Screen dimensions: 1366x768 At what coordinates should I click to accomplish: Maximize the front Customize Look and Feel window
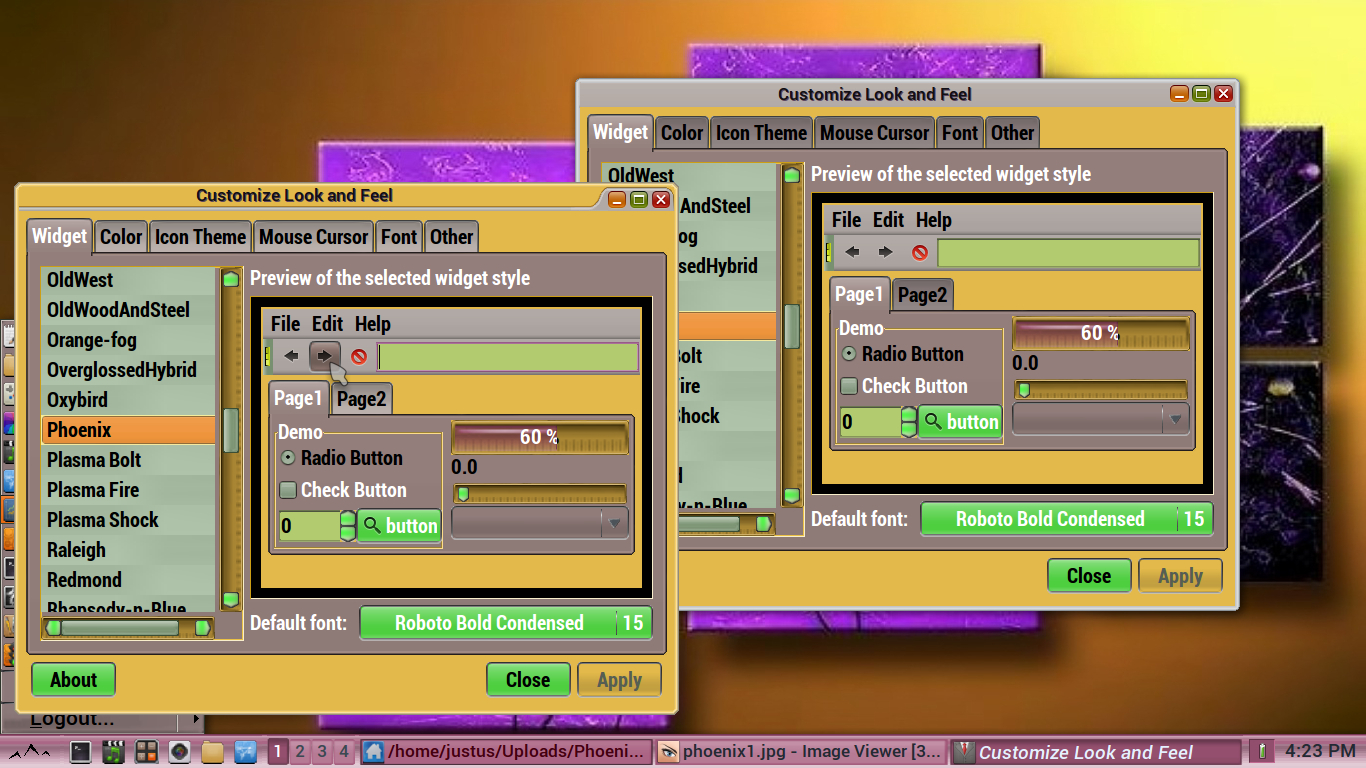(x=638, y=199)
